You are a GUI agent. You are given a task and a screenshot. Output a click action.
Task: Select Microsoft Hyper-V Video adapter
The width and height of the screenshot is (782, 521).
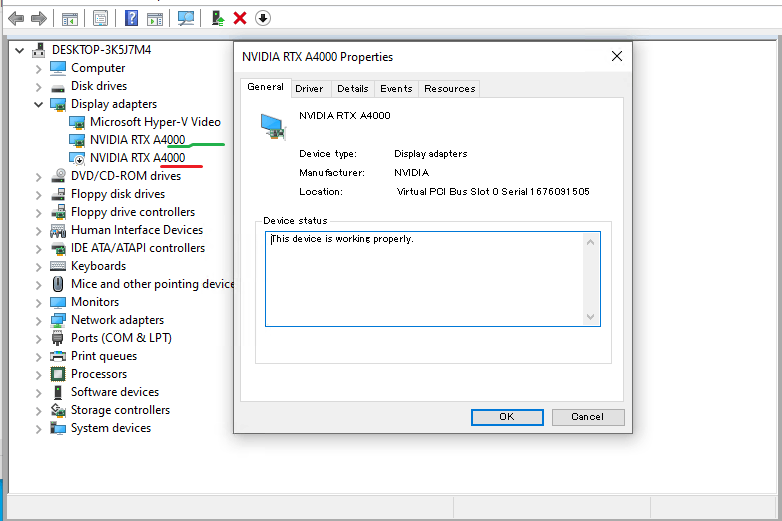155,122
